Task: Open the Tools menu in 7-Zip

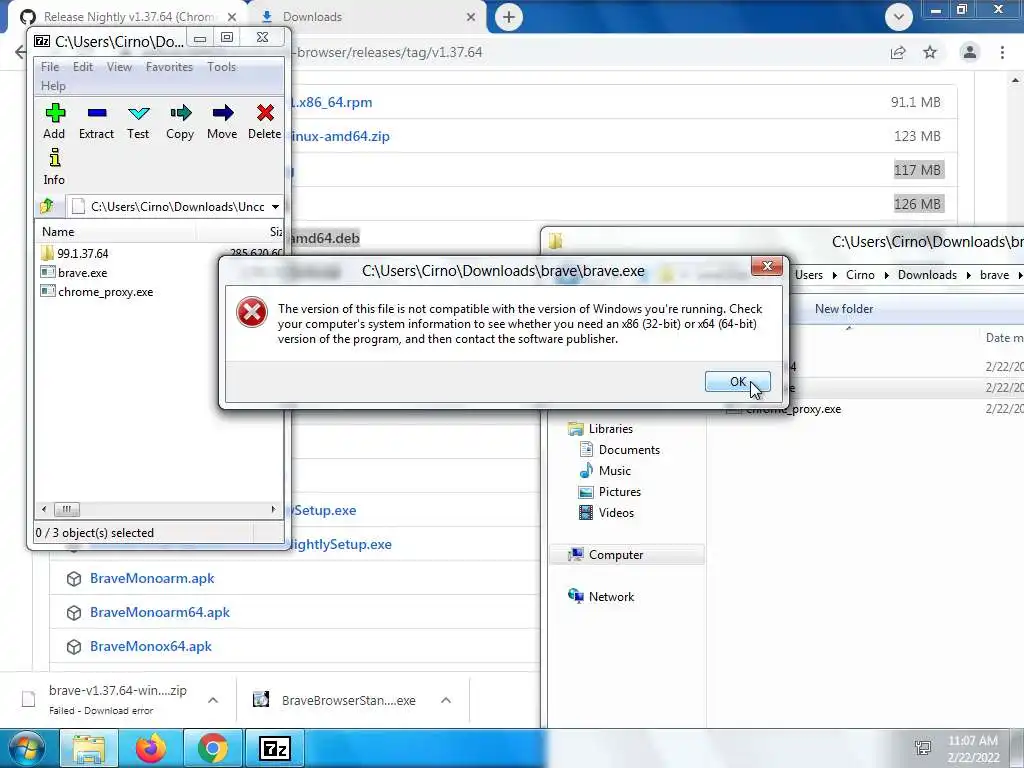Action: [222, 67]
